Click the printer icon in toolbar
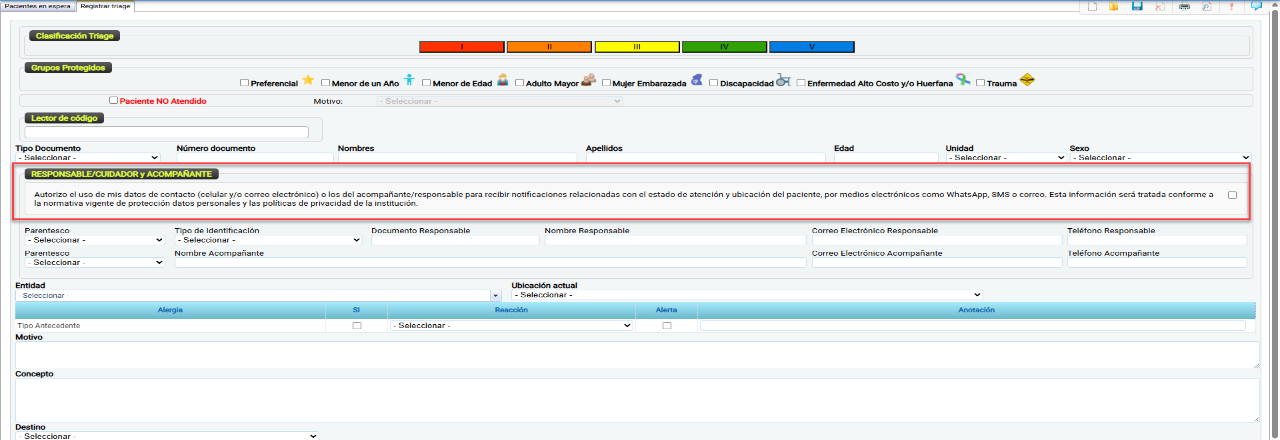The image size is (1280, 440). pos(1185,6)
